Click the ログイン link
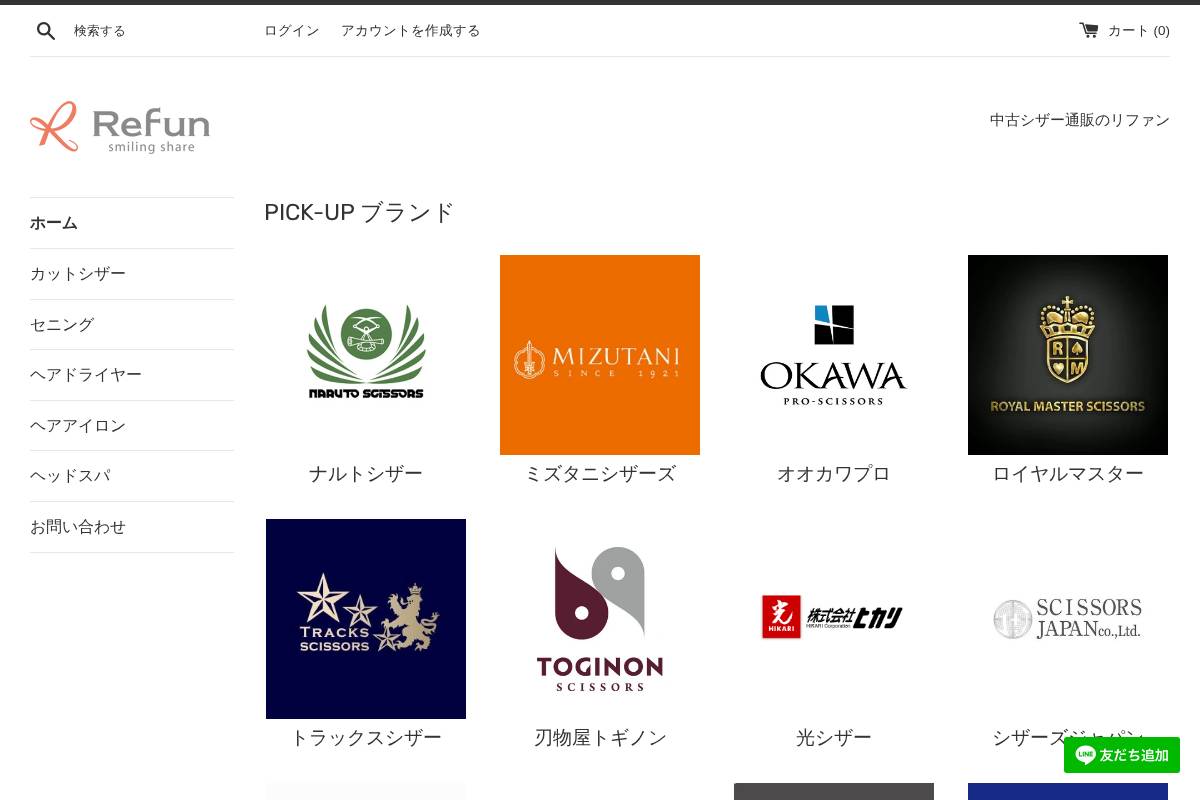The width and height of the screenshot is (1200, 800). coord(291,31)
